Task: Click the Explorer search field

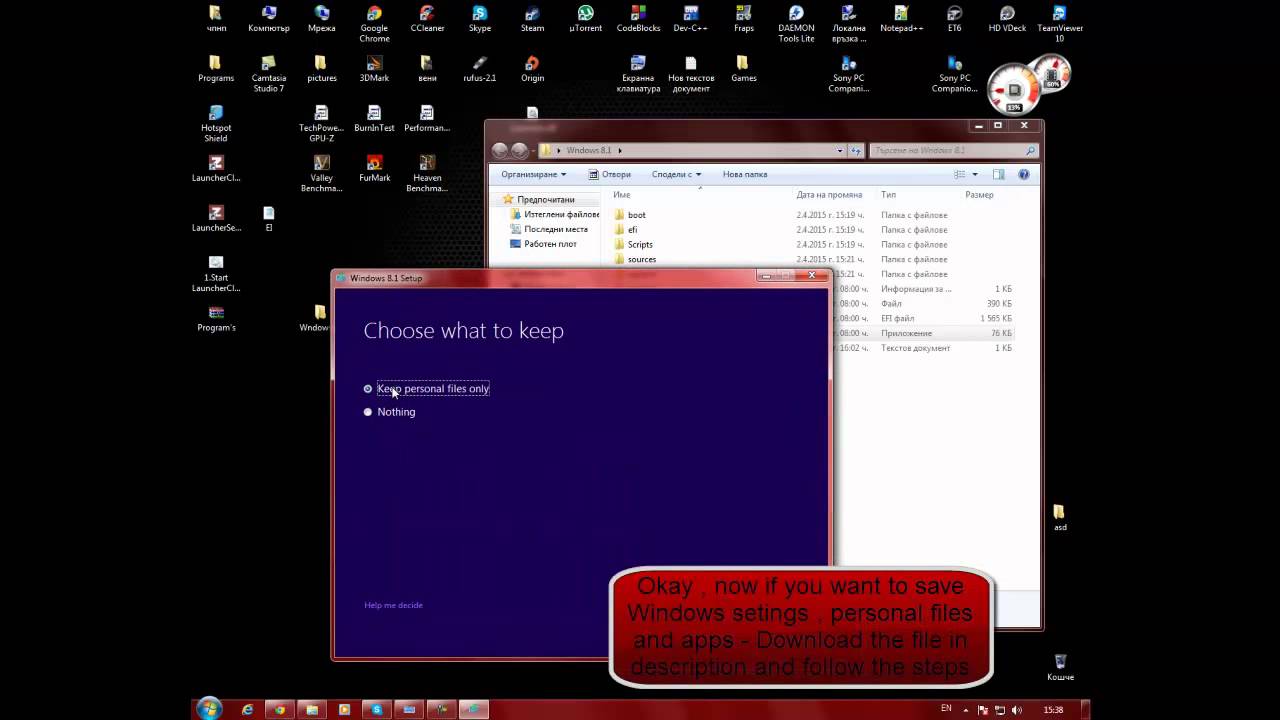Action: [953, 151]
